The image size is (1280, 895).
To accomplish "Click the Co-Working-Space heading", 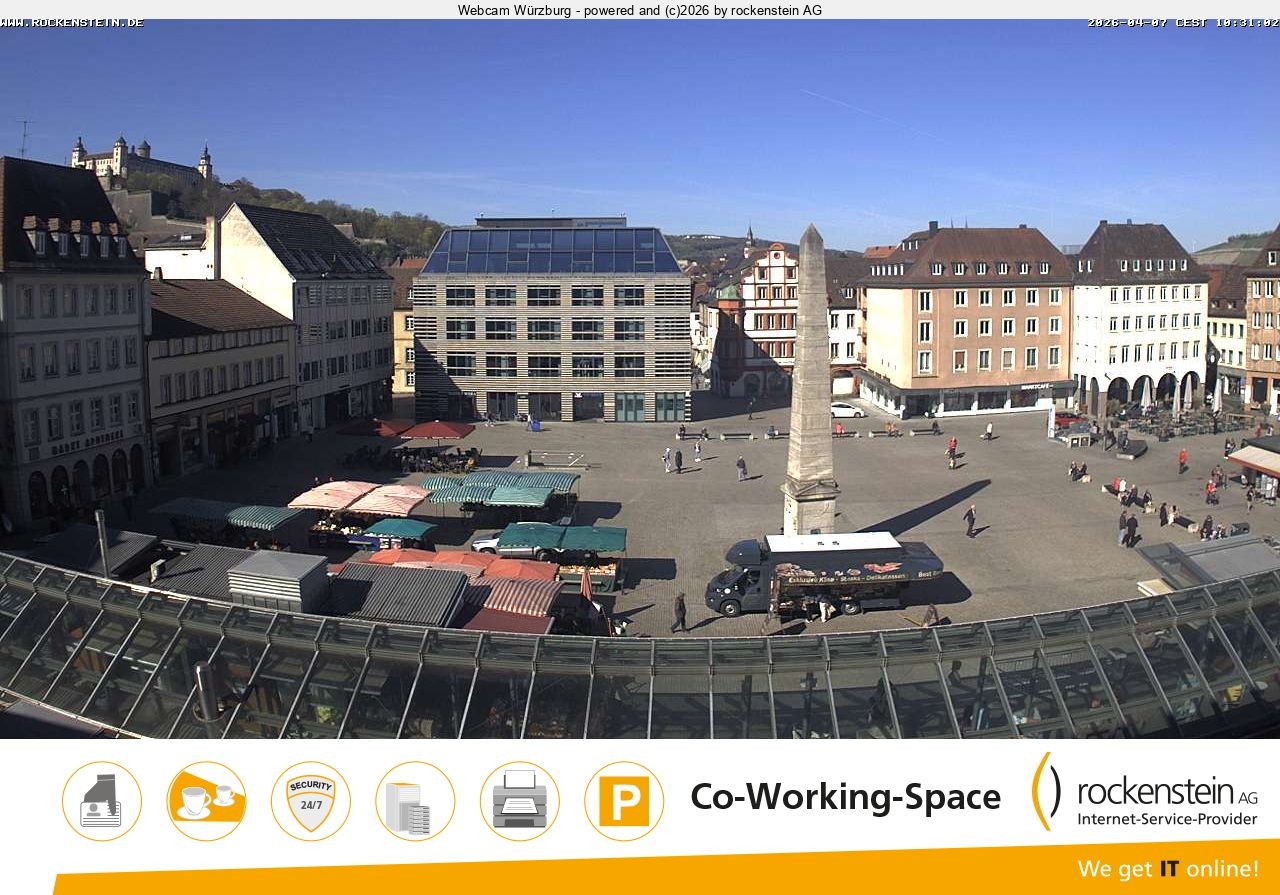I will point(845,797).
